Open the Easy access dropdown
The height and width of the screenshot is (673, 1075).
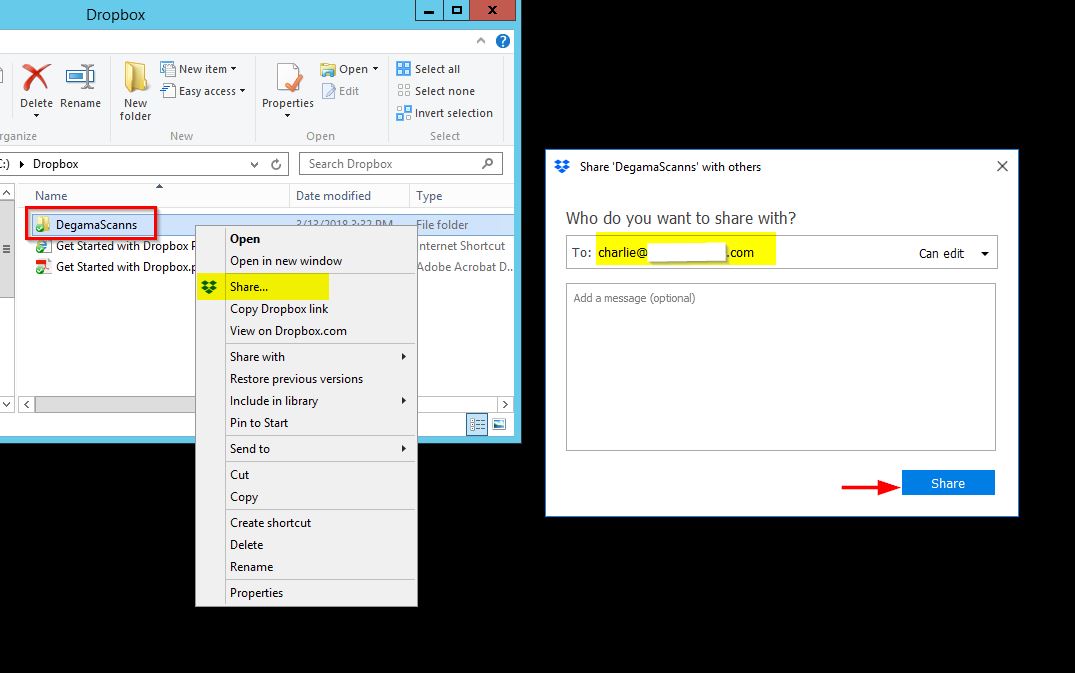pos(202,90)
